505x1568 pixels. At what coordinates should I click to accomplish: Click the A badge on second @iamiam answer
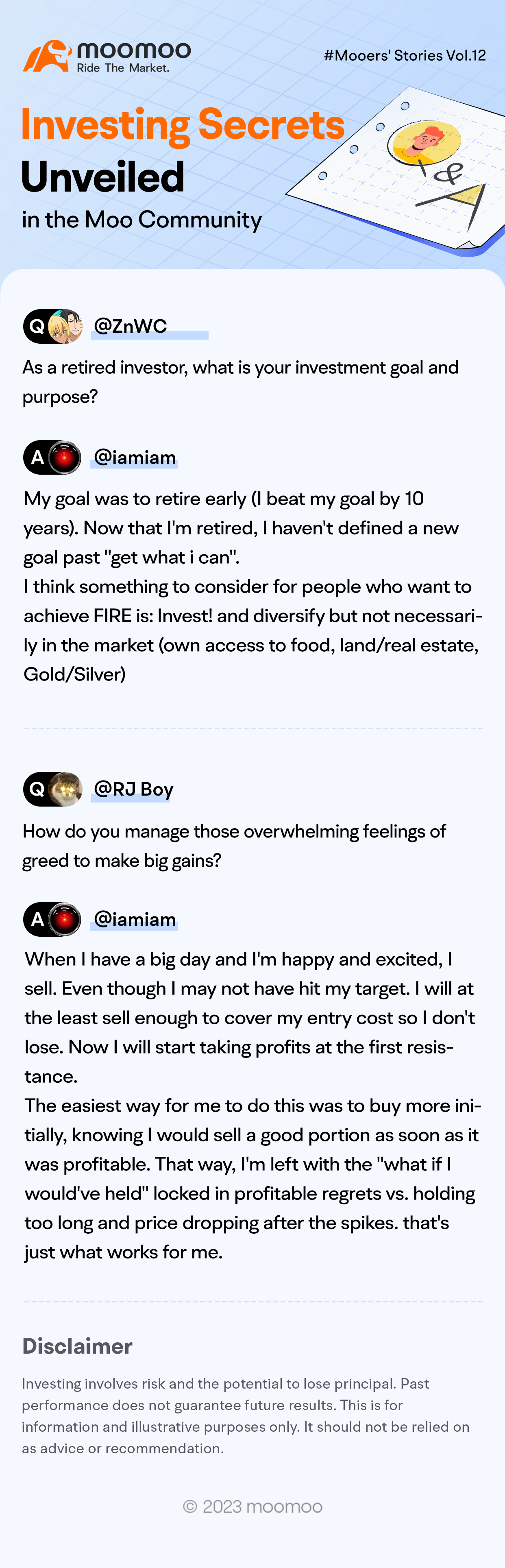coord(37,919)
